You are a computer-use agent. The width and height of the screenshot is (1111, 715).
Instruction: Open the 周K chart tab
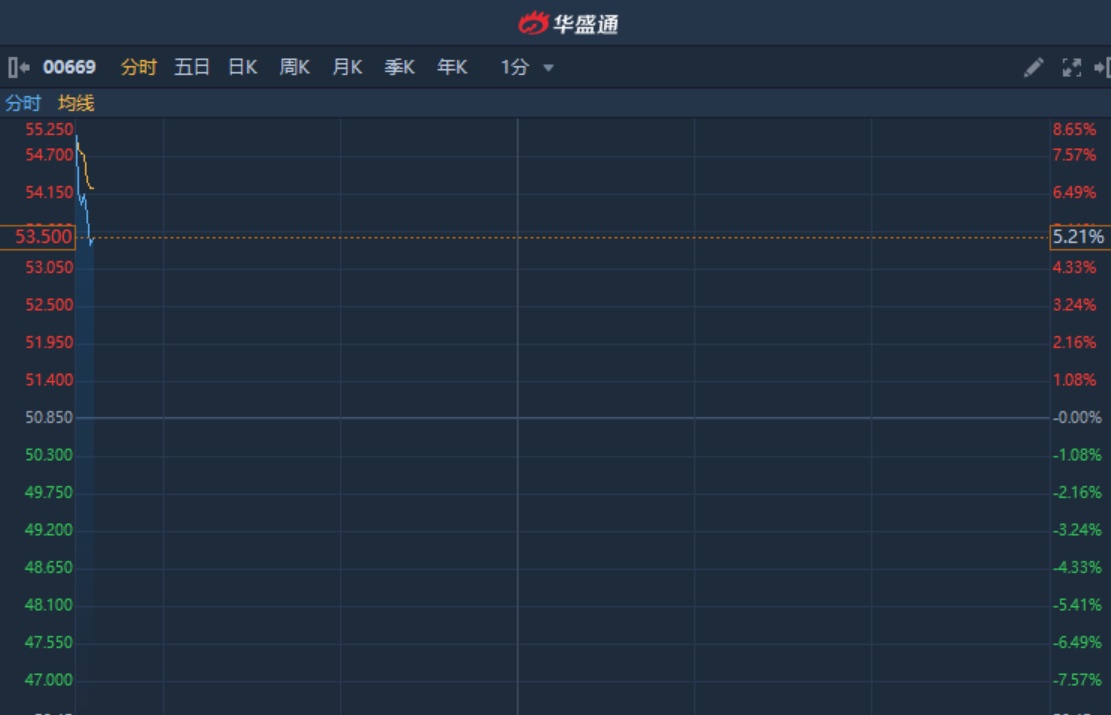295,67
